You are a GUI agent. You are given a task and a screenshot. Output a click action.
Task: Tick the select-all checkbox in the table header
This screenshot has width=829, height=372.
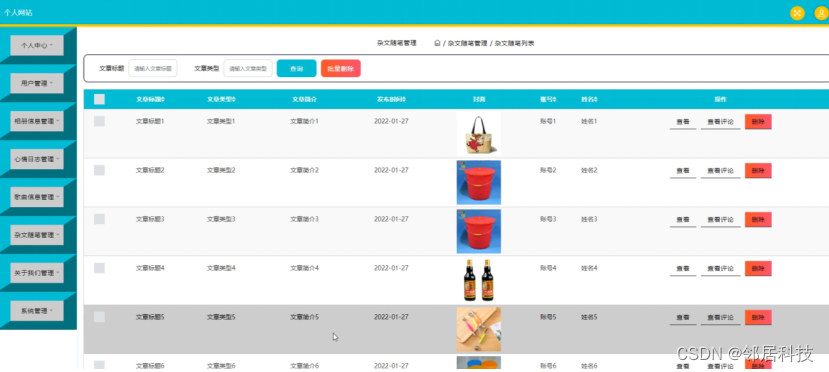click(99, 99)
